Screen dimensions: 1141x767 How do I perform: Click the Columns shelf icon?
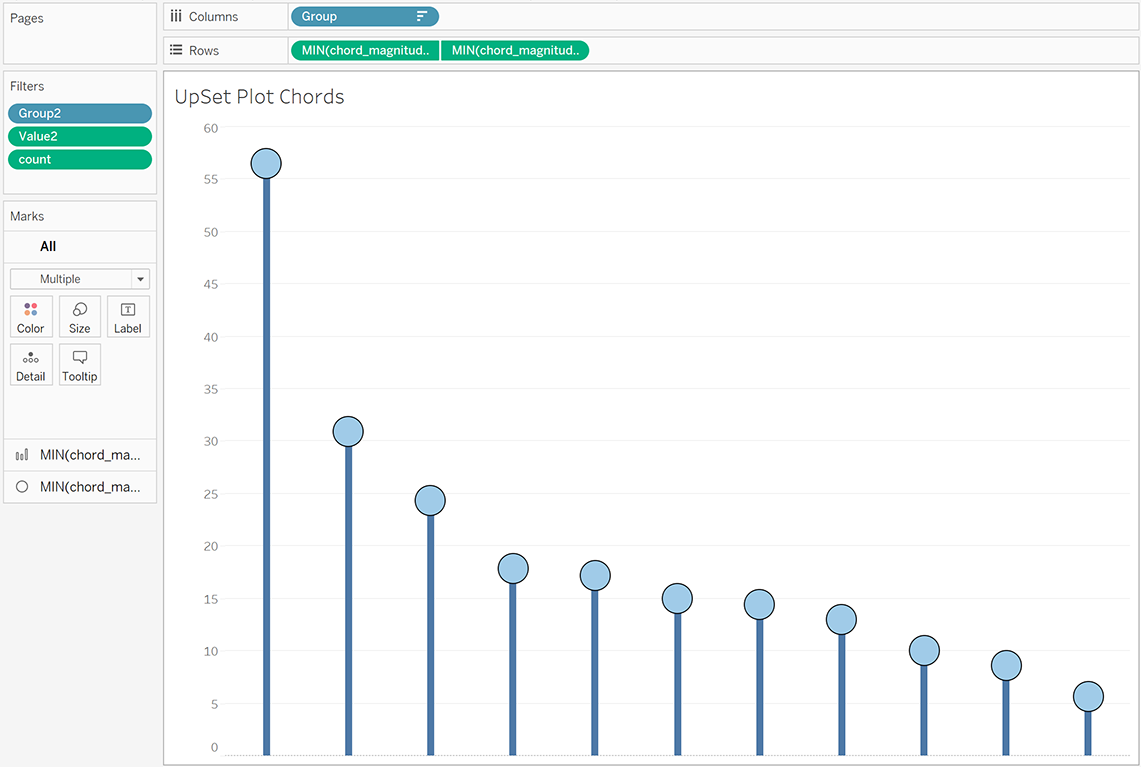(176, 17)
